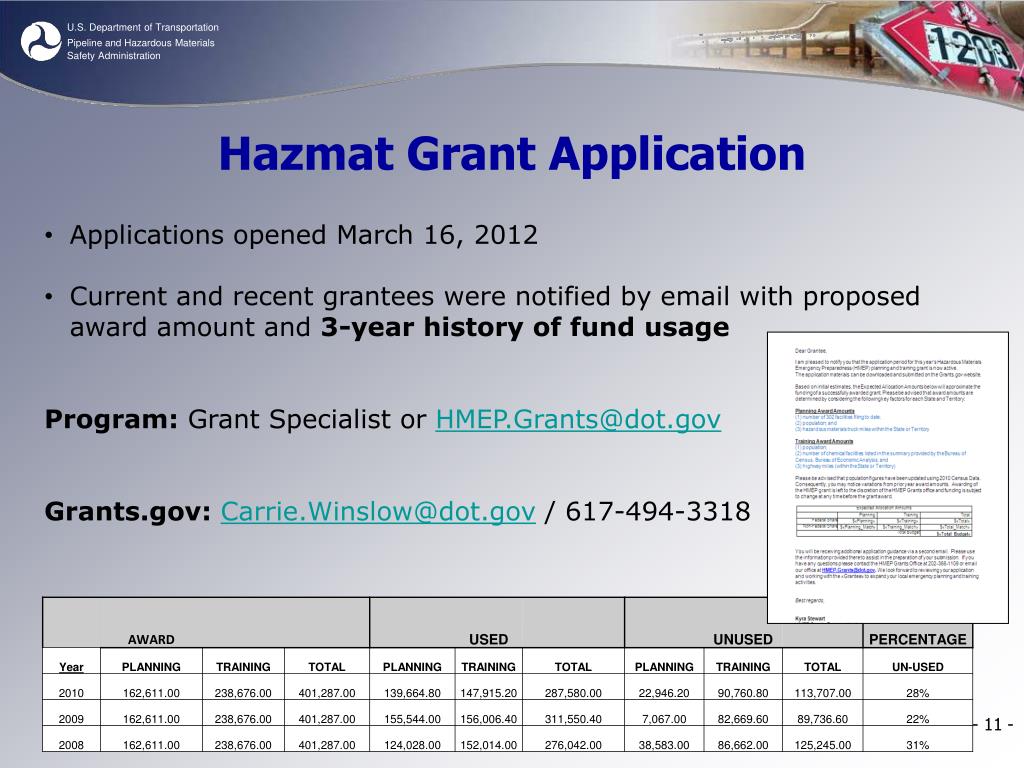1024x768 pixels.
Task: Click the 'Grants.gov:' bold label
Action: [127, 511]
